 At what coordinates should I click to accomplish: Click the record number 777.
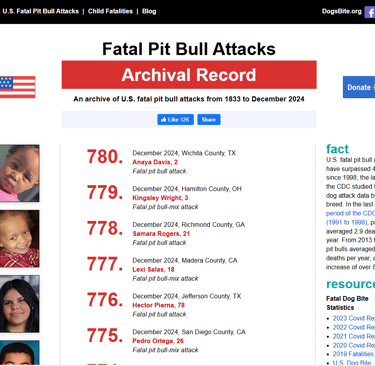click(x=105, y=264)
